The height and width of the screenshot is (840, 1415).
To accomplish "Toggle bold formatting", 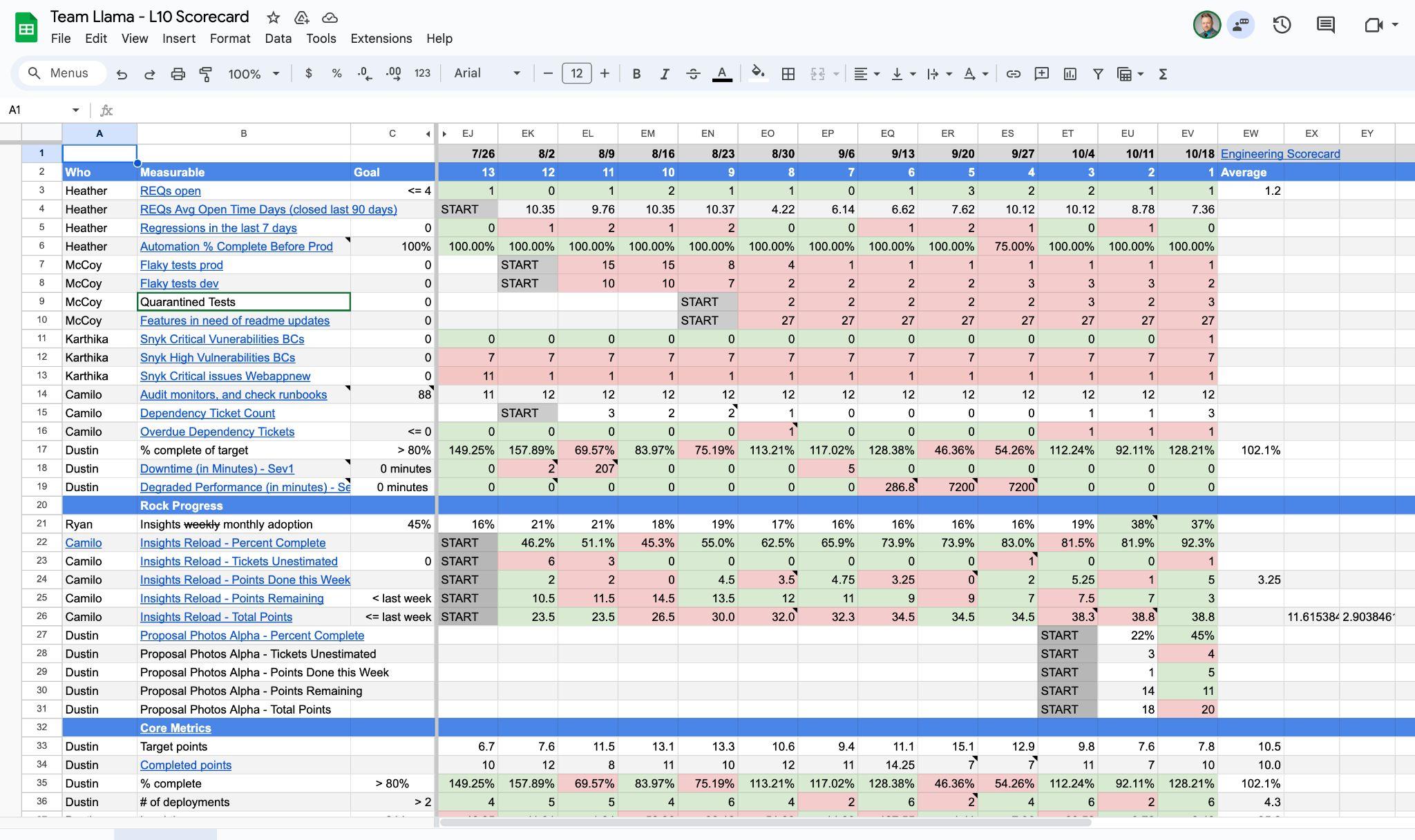I will [x=636, y=74].
